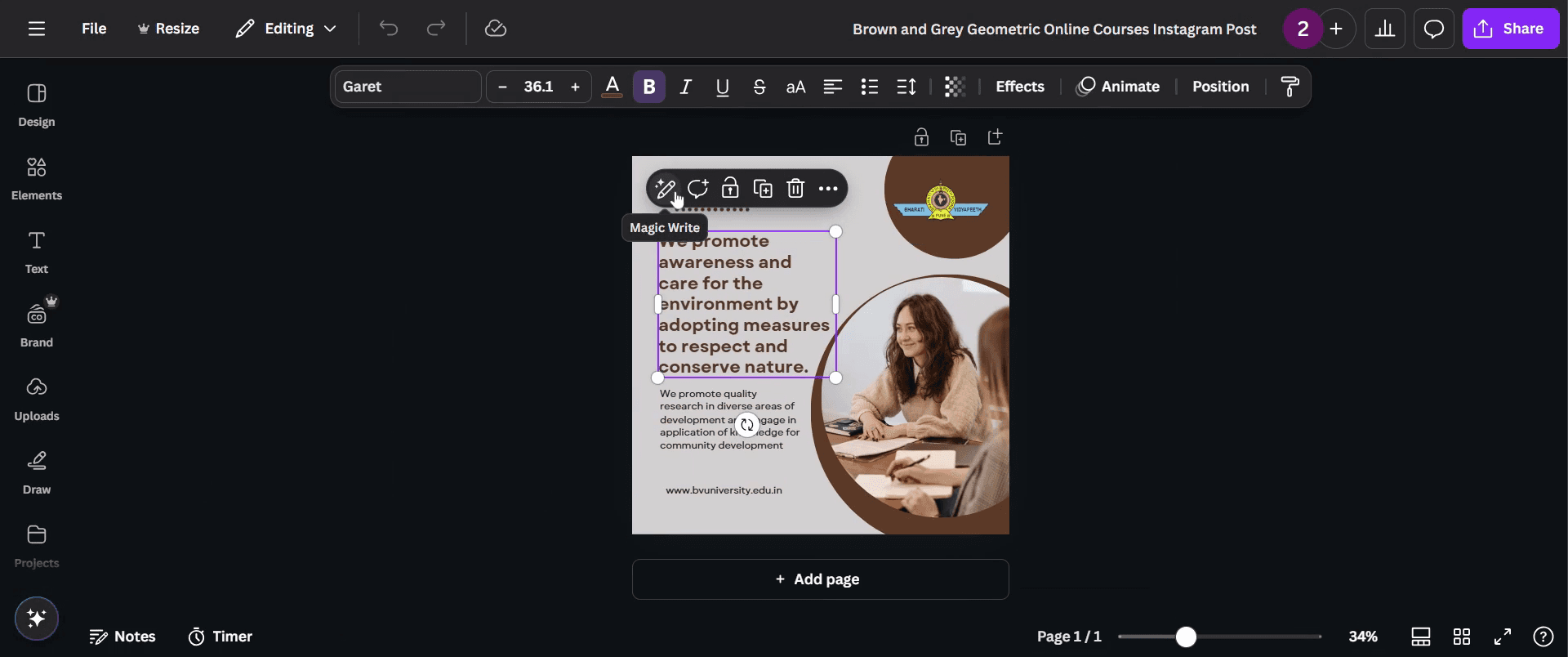Toggle italic formatting
Viewport: 1568px width, 657px height.
click(x=686, y=87)
